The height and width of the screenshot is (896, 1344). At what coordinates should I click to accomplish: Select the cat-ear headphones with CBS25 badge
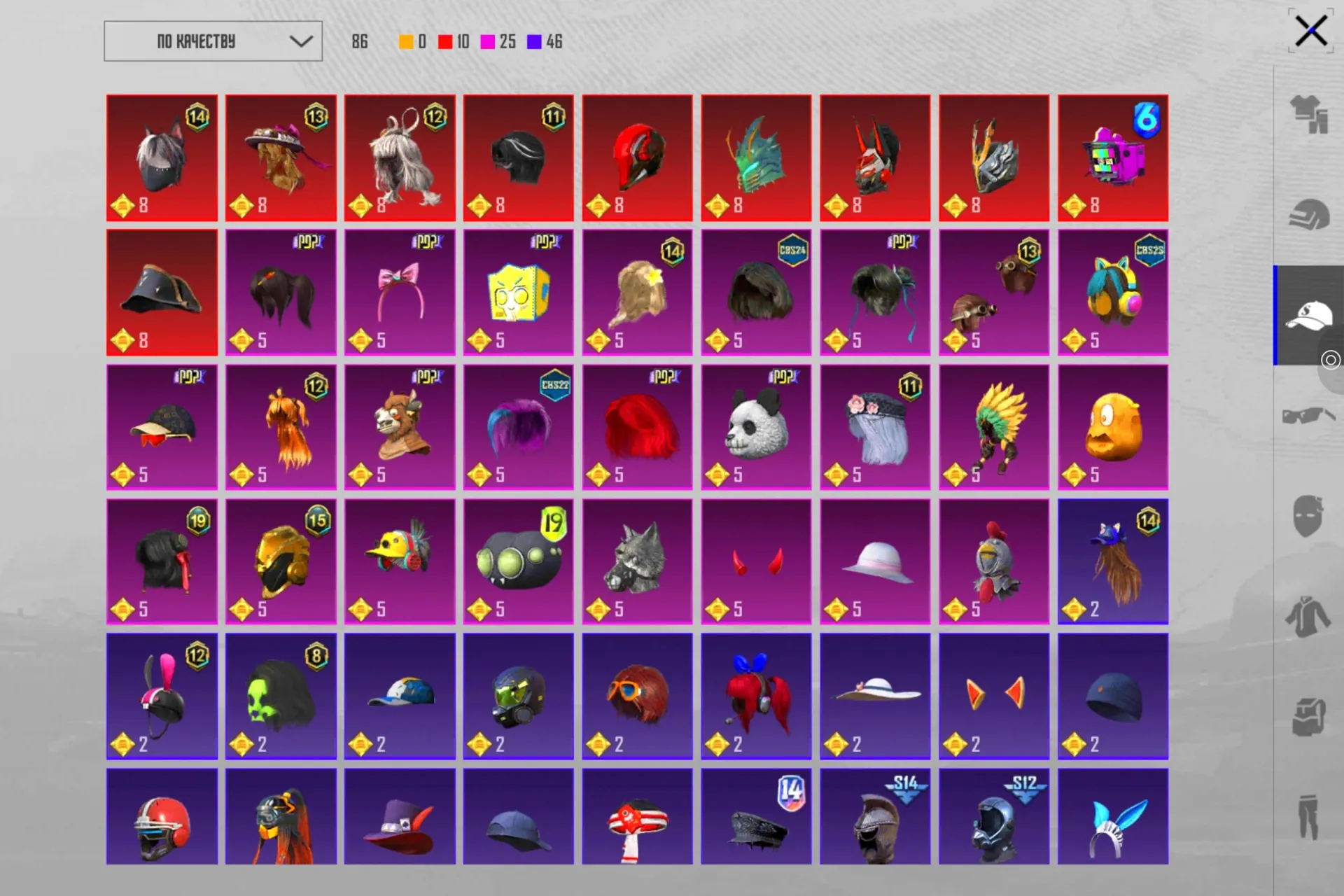1113,293
